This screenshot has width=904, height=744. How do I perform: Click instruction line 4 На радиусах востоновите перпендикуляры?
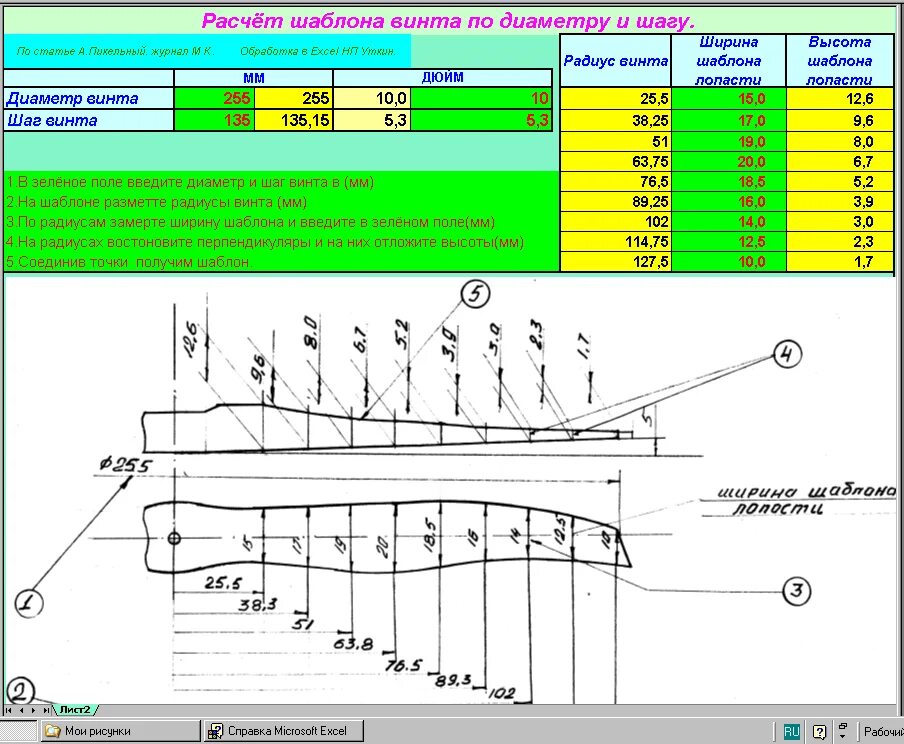(265, 242)
